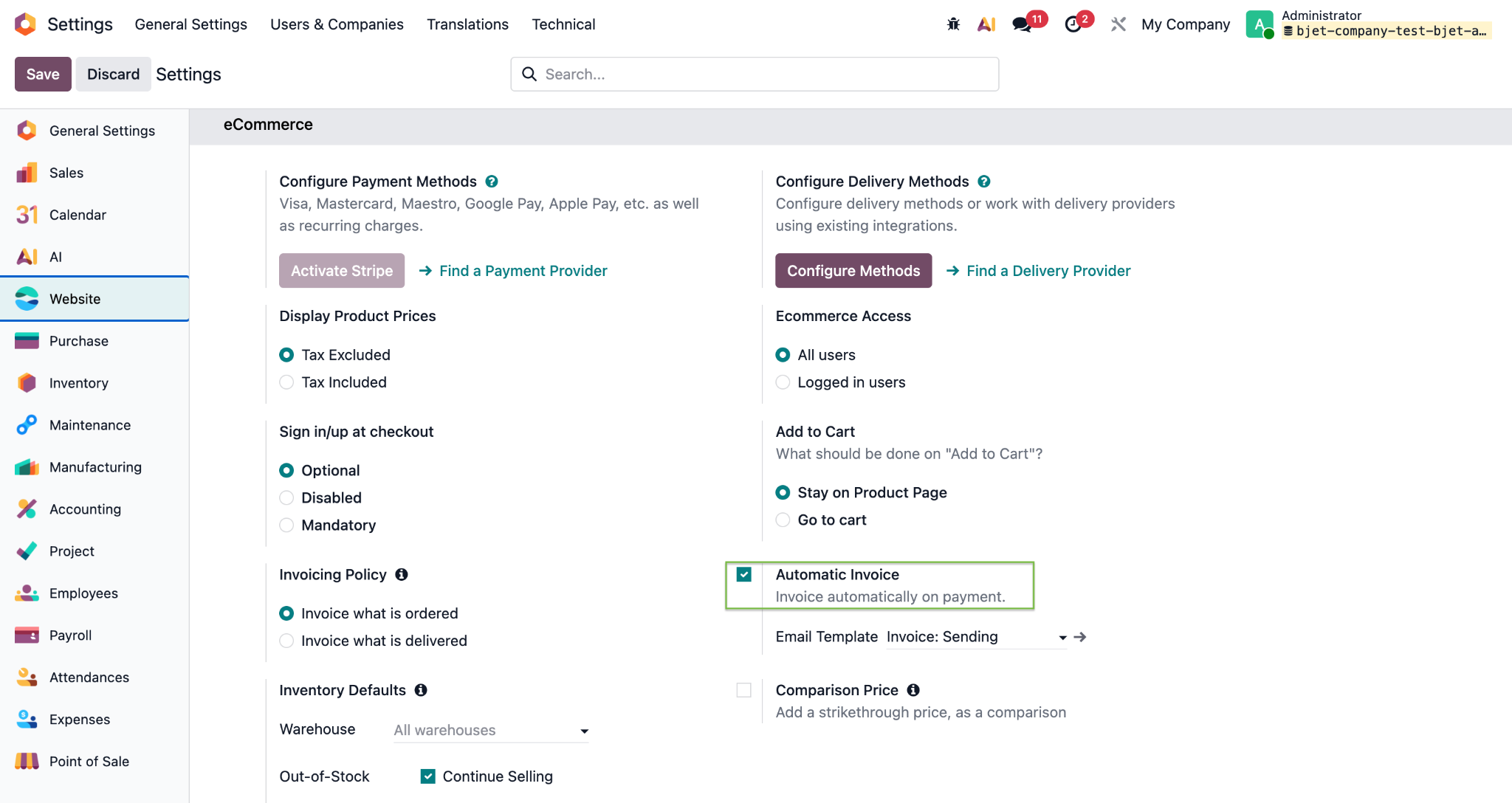Switch to the Website settings tab
1512x803 pixels.
pos(94,299)
